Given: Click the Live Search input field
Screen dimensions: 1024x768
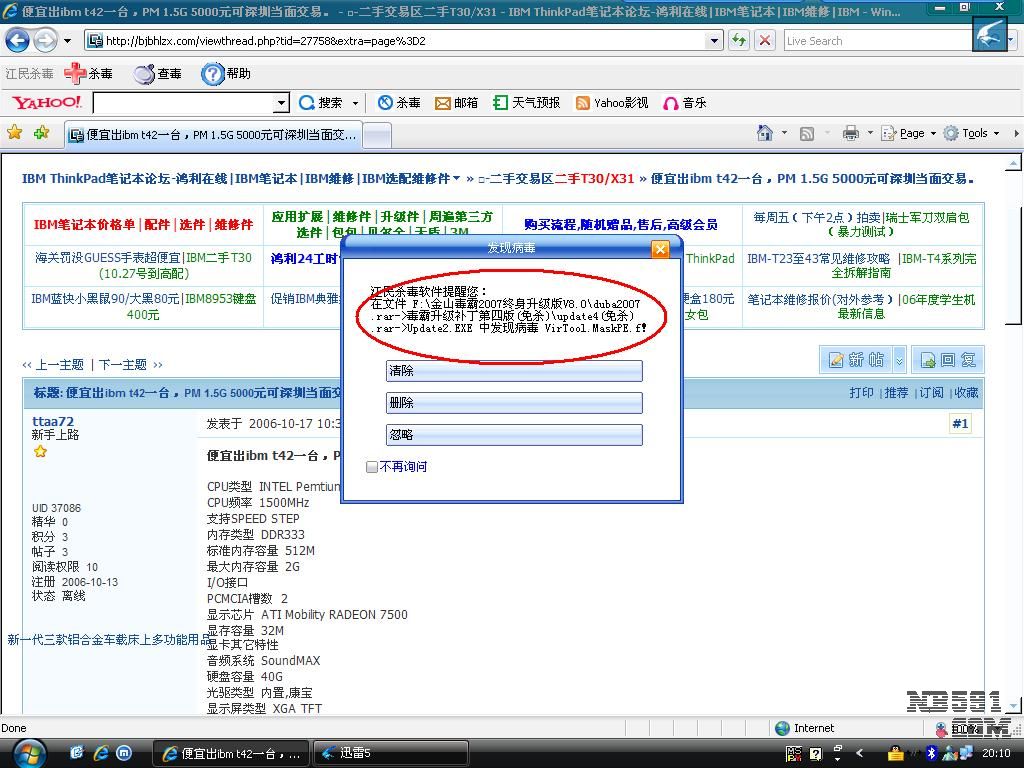Looking at the screenshot, I should pos(875,41).
